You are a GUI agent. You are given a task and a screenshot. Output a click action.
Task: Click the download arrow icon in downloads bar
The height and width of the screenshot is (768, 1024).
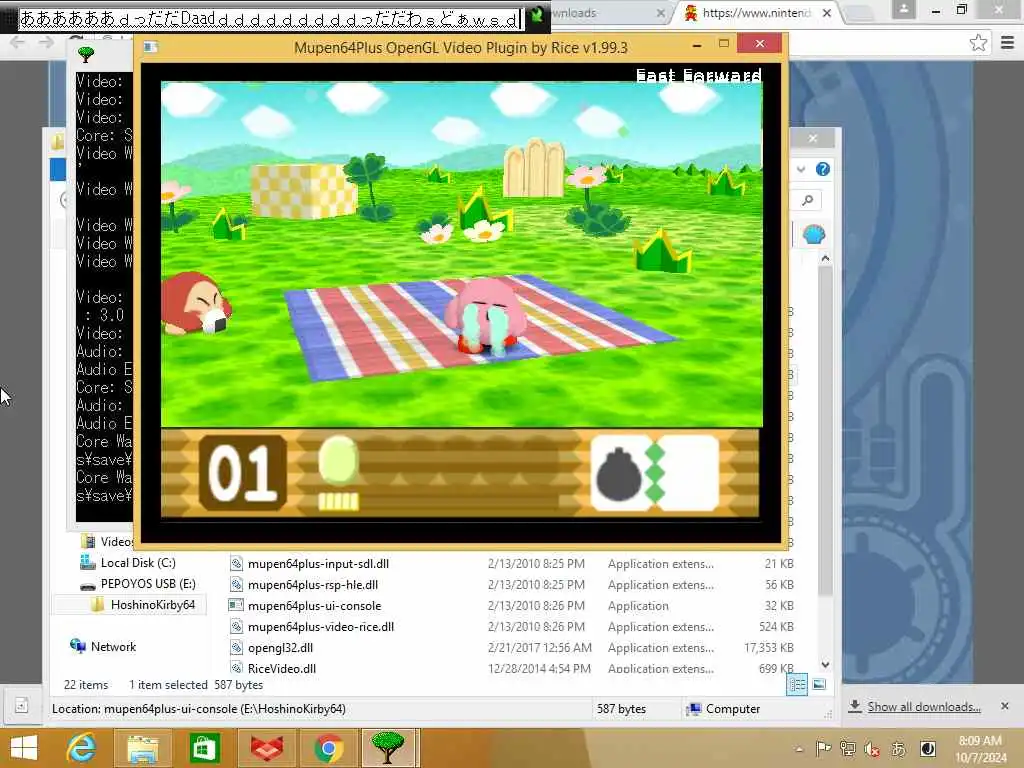(855, 706)
